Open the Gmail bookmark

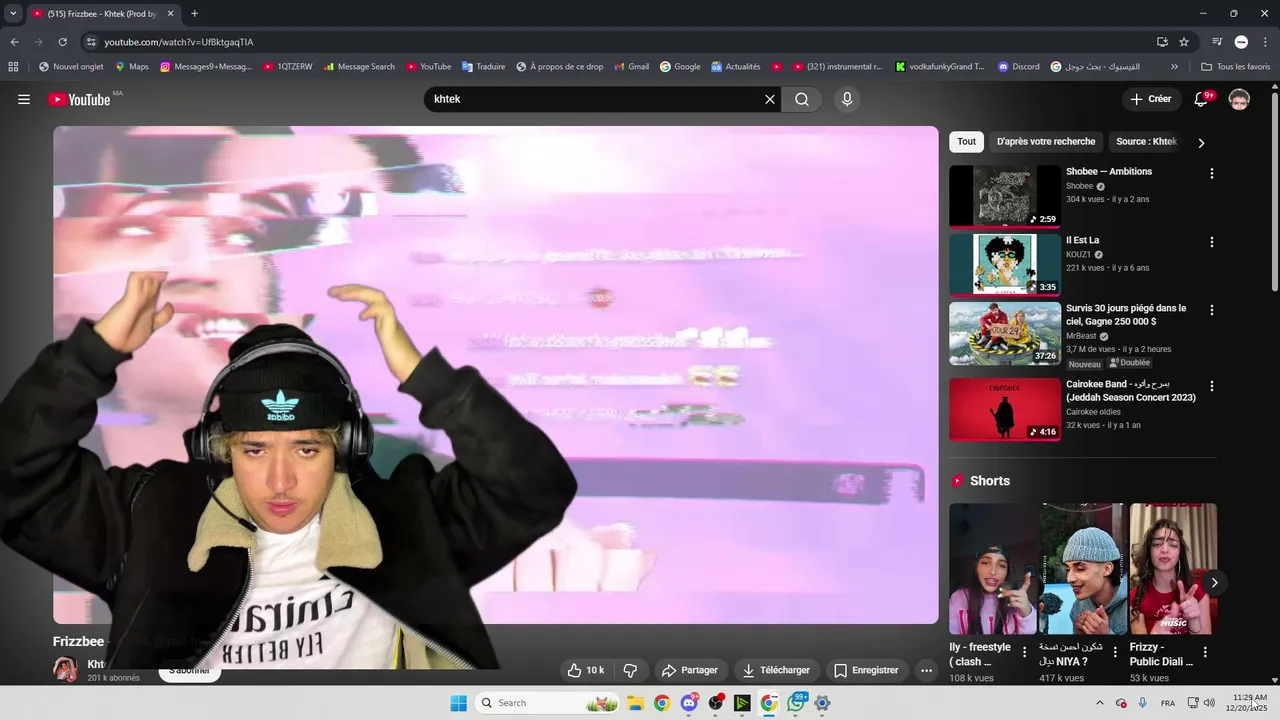(630, 67)
